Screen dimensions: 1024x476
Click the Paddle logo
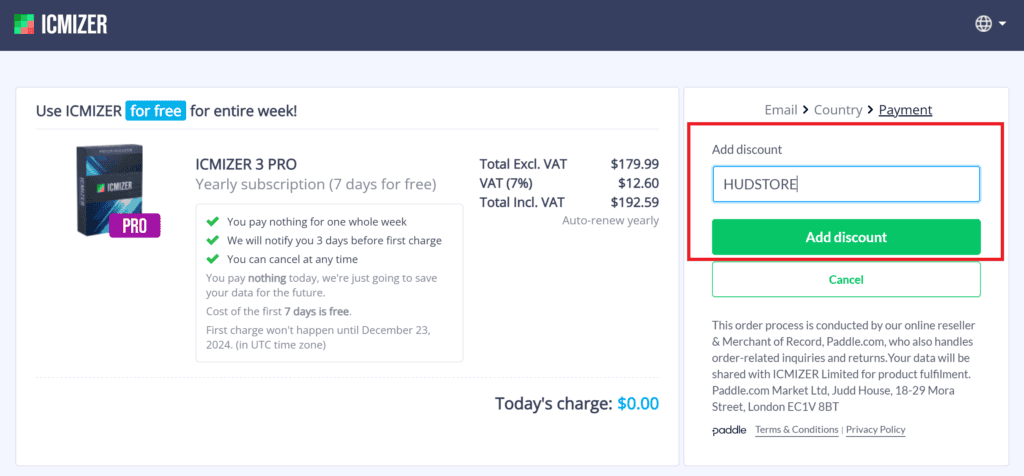729,430
